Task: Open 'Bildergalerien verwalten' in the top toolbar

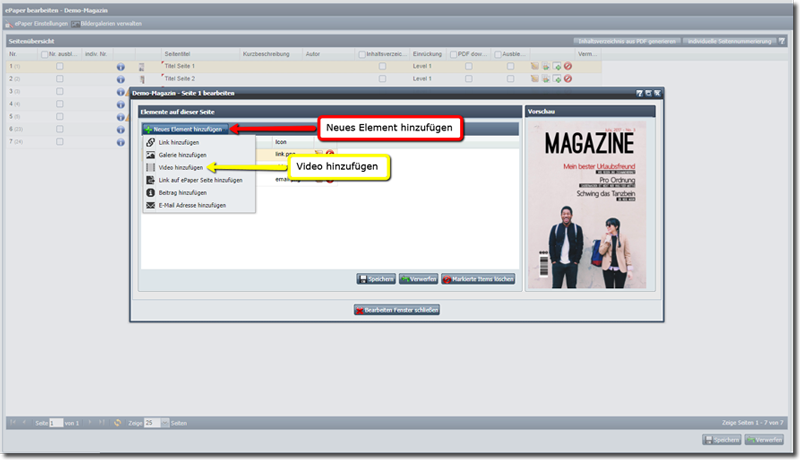Action: pos(107,24)
